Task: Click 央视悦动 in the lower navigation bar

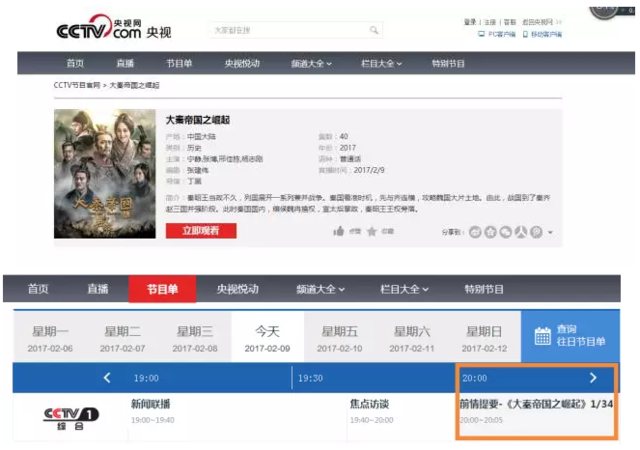Action: coord(238,289)
